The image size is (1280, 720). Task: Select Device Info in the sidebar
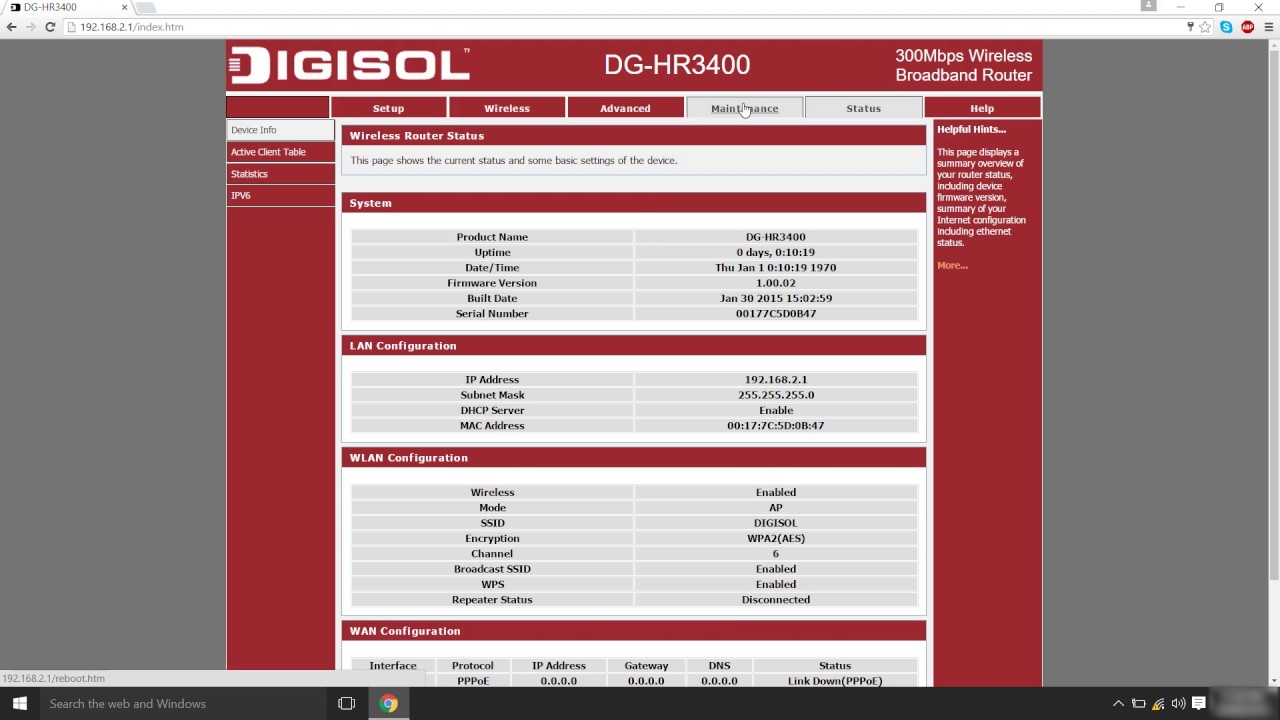tap(281, 130)
